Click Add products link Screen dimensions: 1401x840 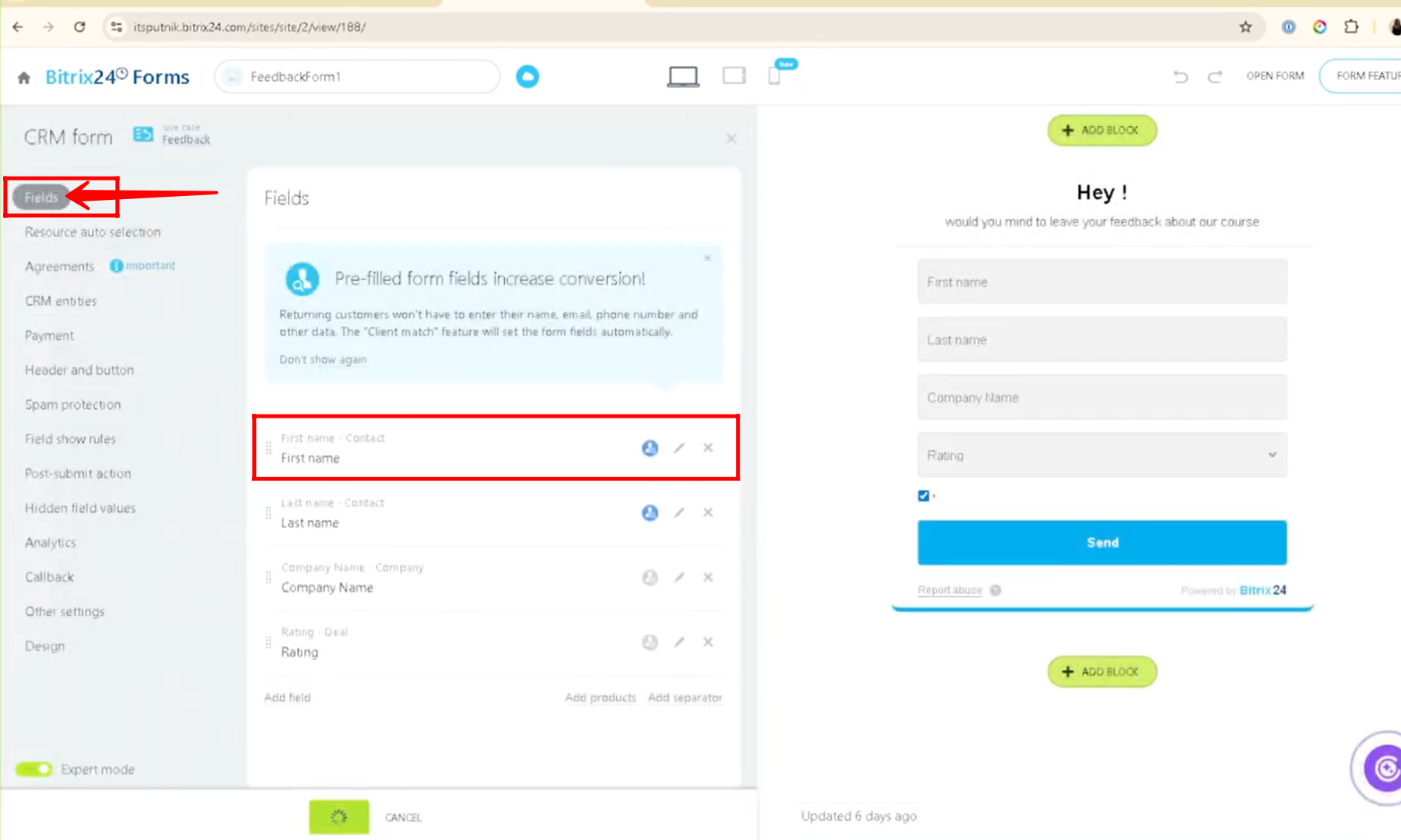click(601, 697)
